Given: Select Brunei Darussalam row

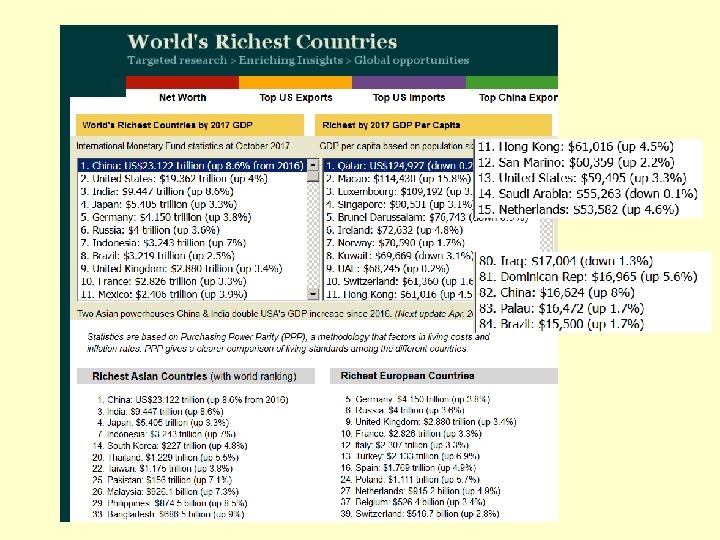Looking at the screenshot, I should (x=399, y=217).
